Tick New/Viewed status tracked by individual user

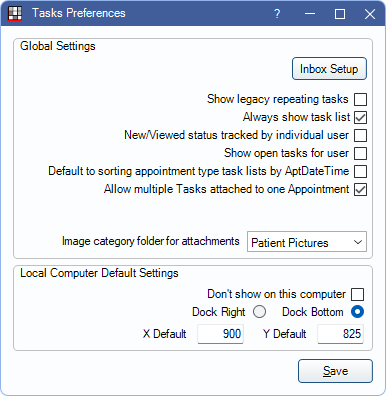pos(361,135)
